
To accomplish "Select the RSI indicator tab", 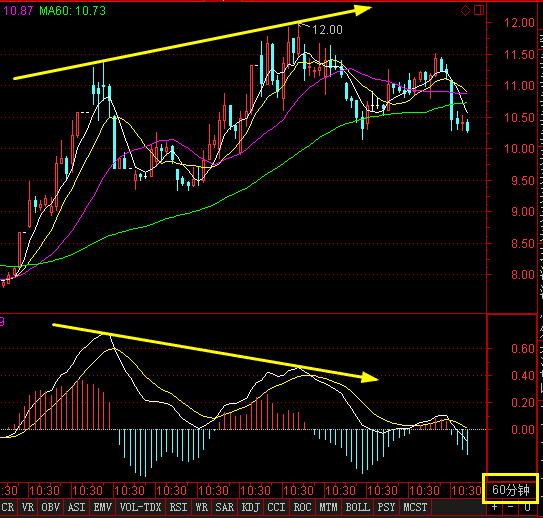I will pyautogui.click(x=178, y=507).
